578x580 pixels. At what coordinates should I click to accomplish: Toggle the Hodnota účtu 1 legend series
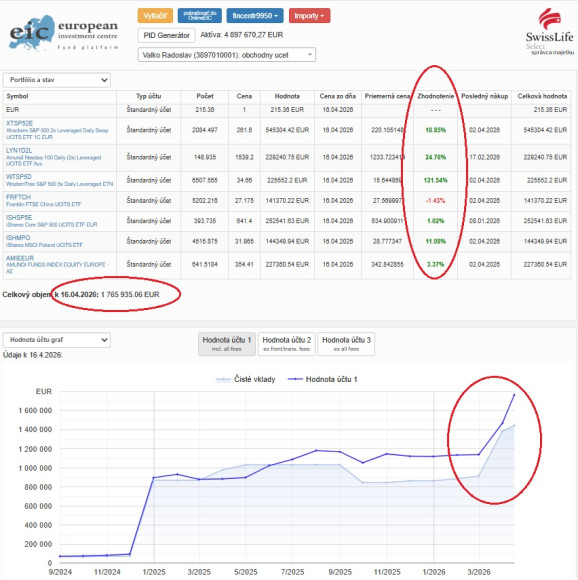click(x=322, y=379)
